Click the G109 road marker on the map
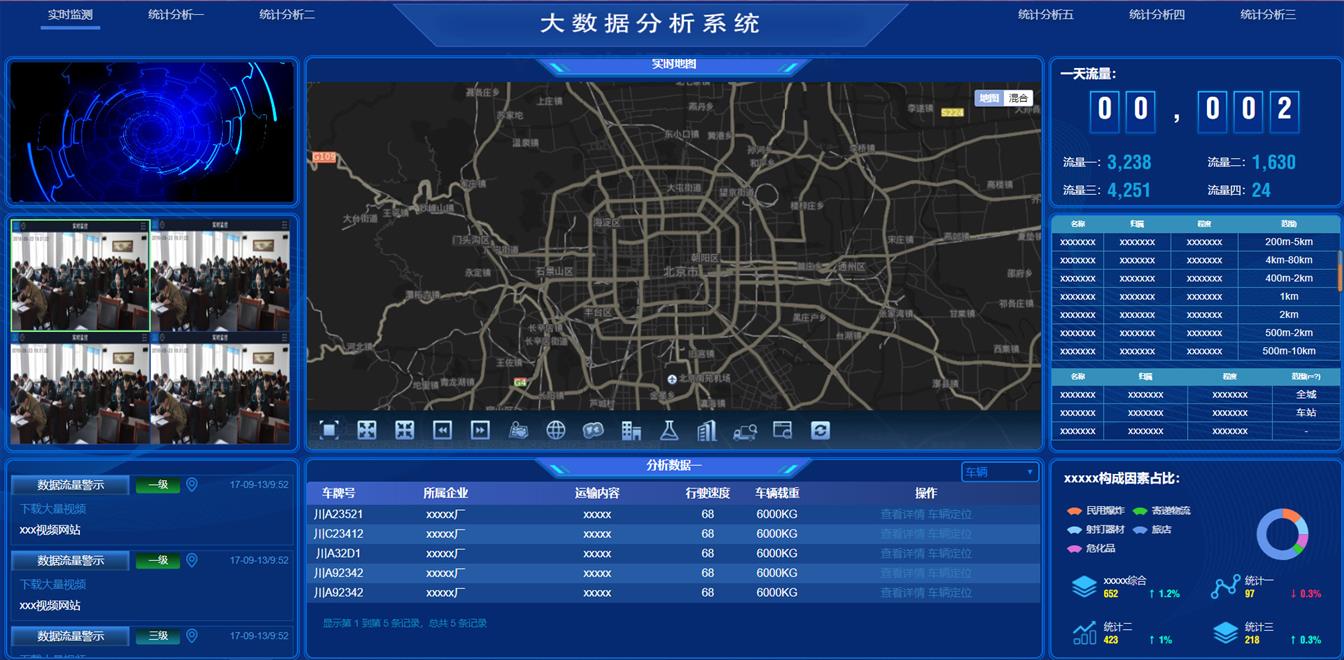Screen dimensions: 1344x660 (x=324, y=157)
